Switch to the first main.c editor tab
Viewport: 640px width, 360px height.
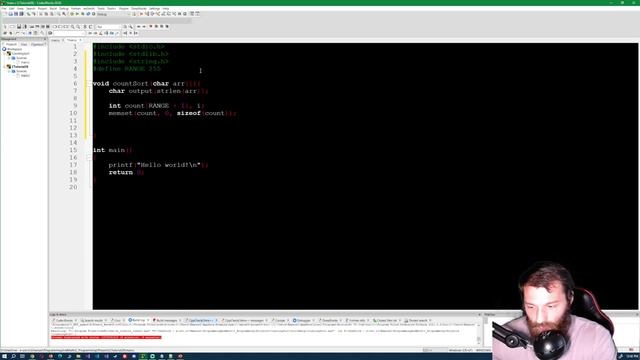[56, 40]
